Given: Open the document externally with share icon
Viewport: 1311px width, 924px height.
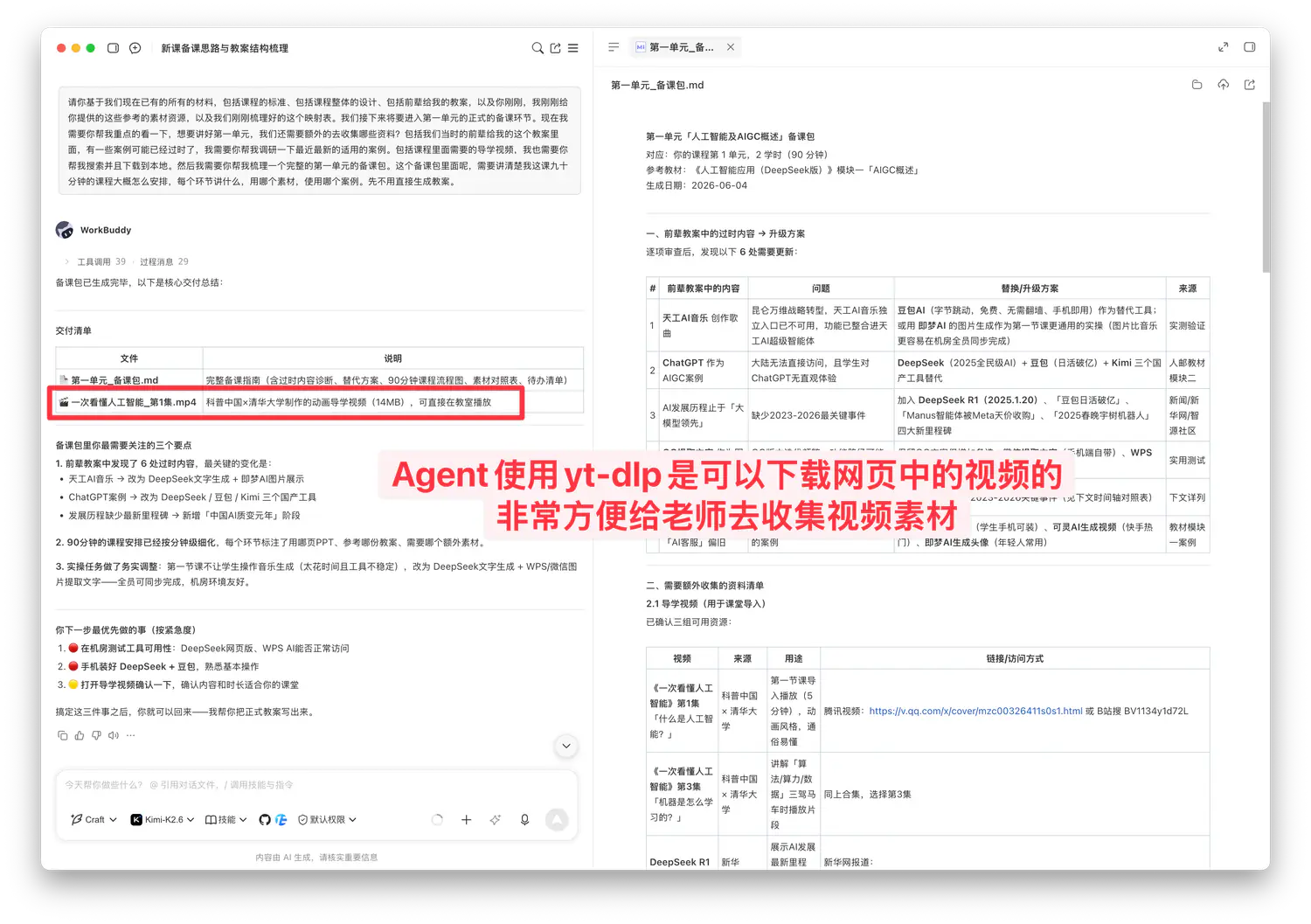Looking at the screenshot, I should coord(1250,85).
